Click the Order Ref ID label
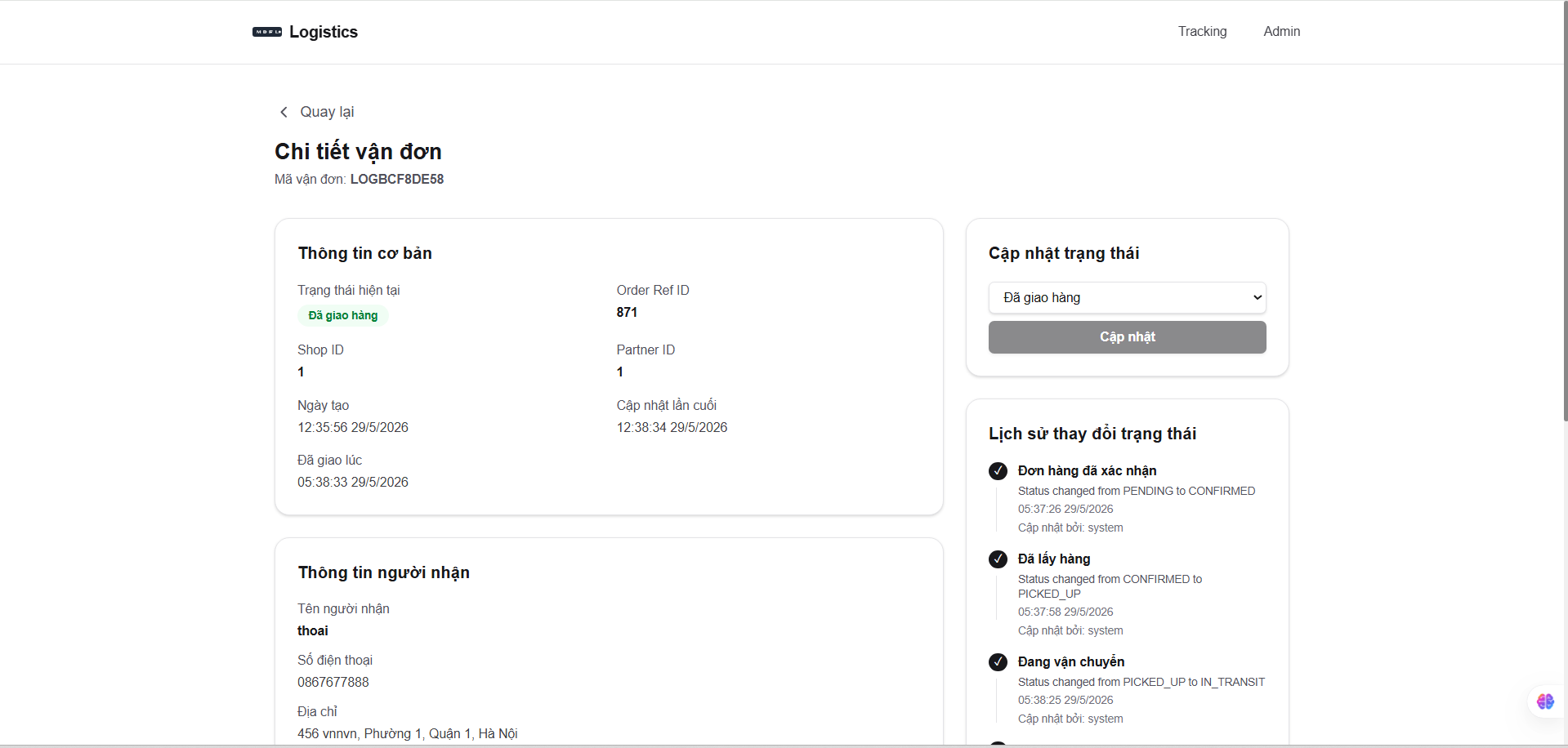The image size is (1568, 748). click(653, 290)
